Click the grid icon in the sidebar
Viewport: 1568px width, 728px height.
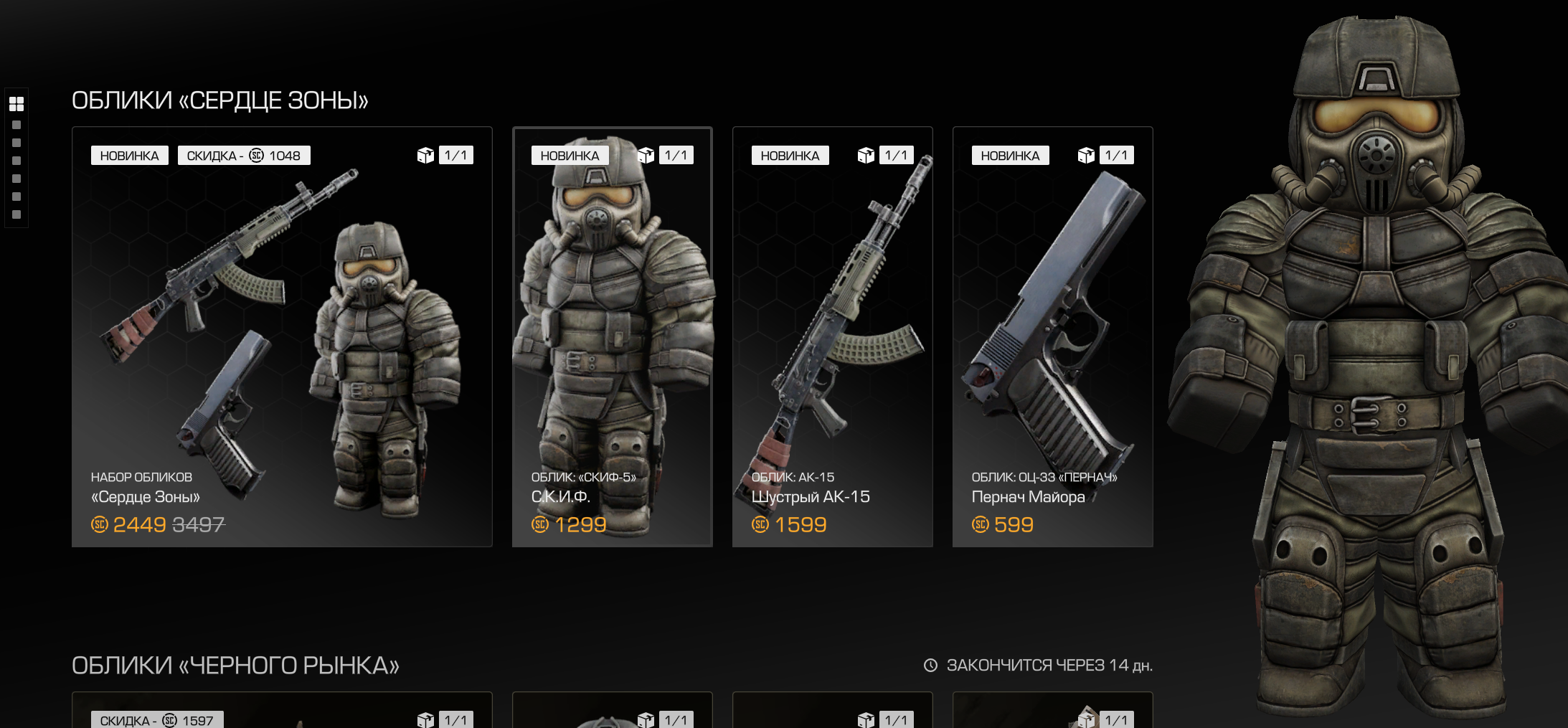pos(16,104)
